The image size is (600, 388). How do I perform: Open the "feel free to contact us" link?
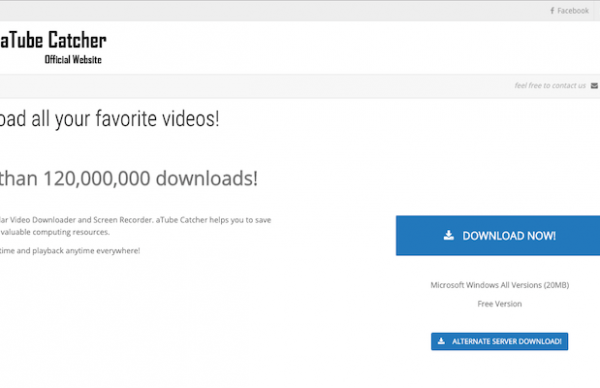(550, 85)
